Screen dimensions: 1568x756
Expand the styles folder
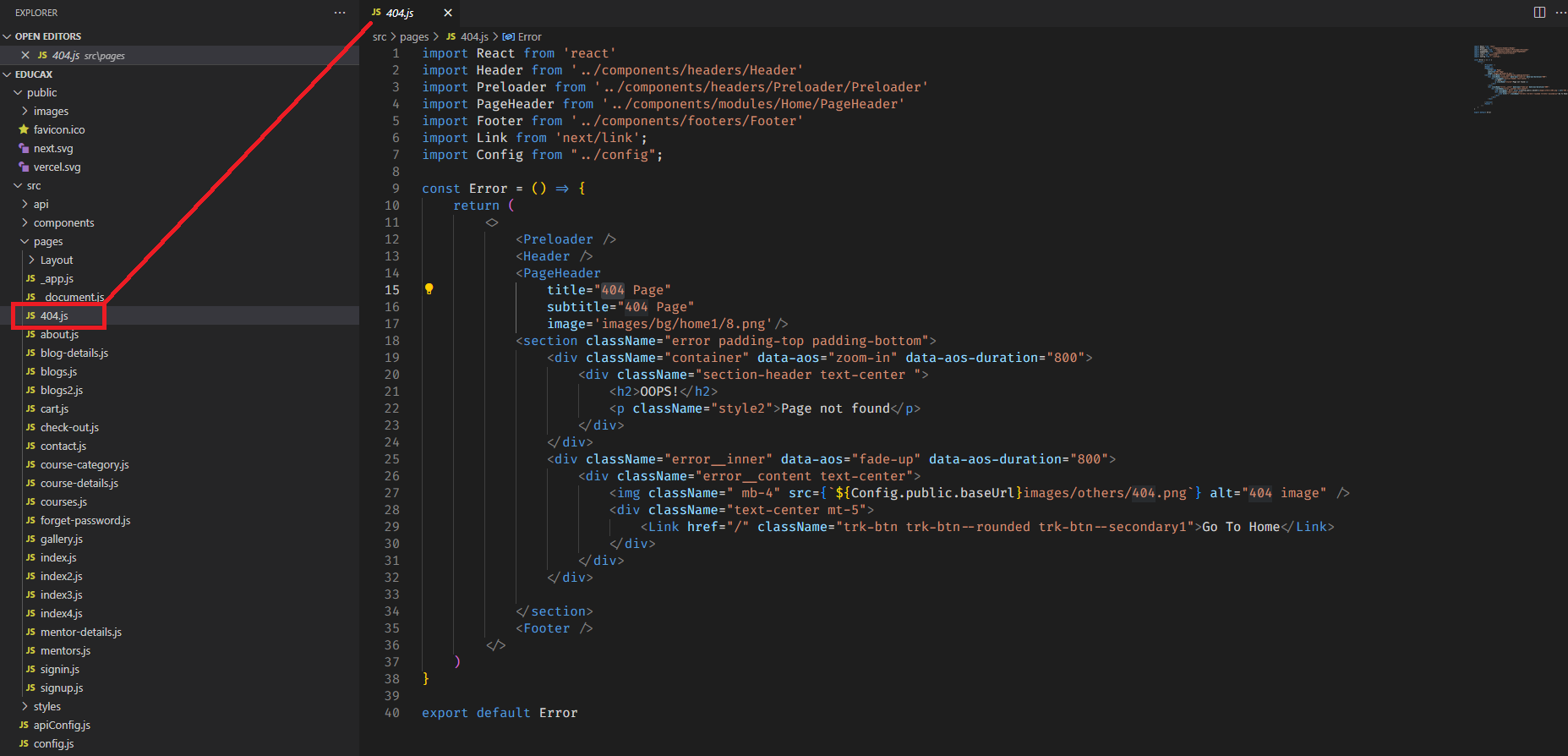[46, 706]
